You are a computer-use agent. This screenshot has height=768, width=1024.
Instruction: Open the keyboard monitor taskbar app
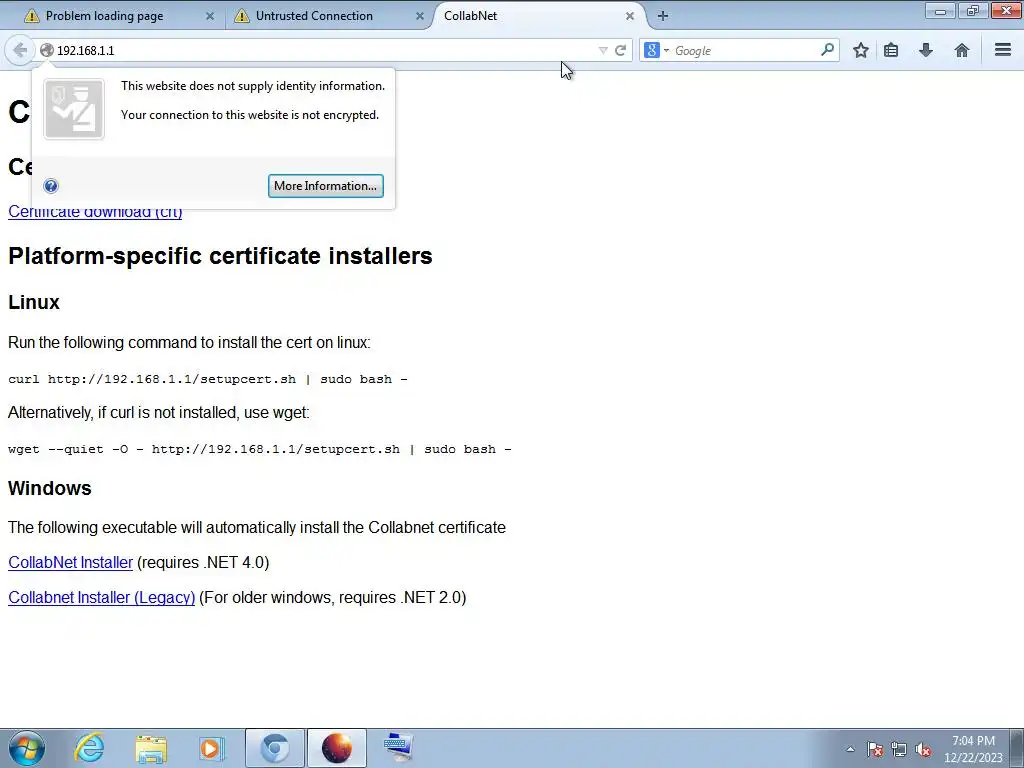pyautogui.click(x=398, y=748)
